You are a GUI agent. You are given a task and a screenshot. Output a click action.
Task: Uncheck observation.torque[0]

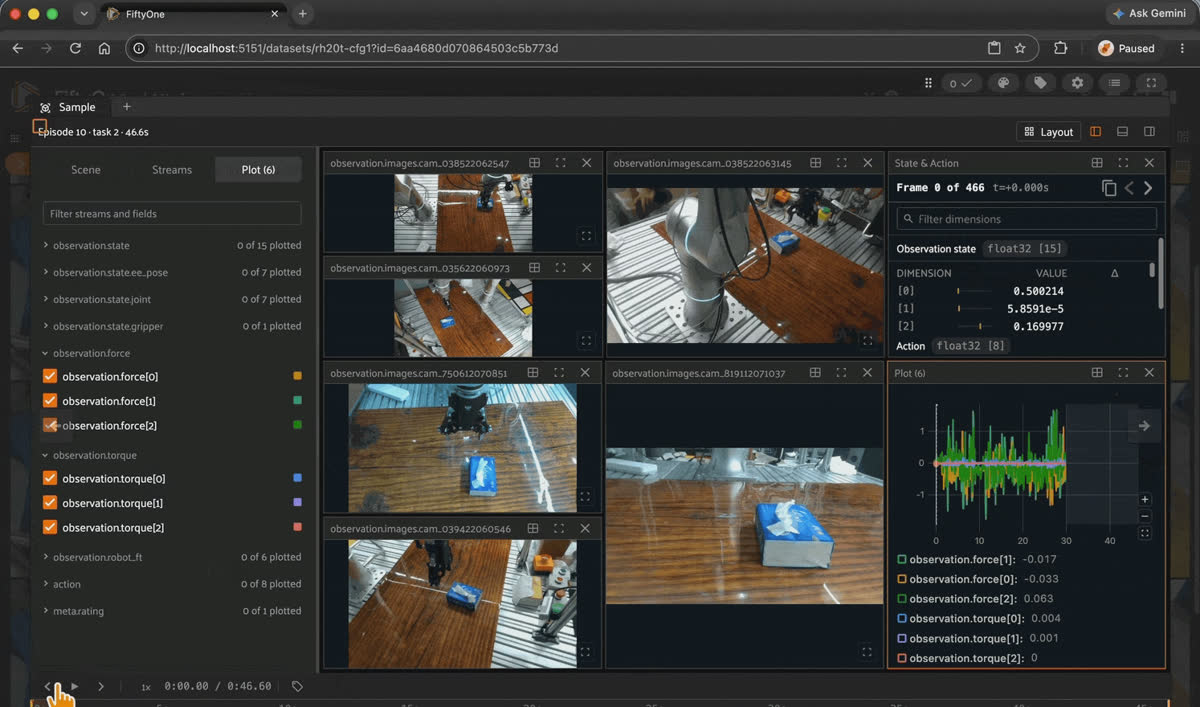pos(50,478)
